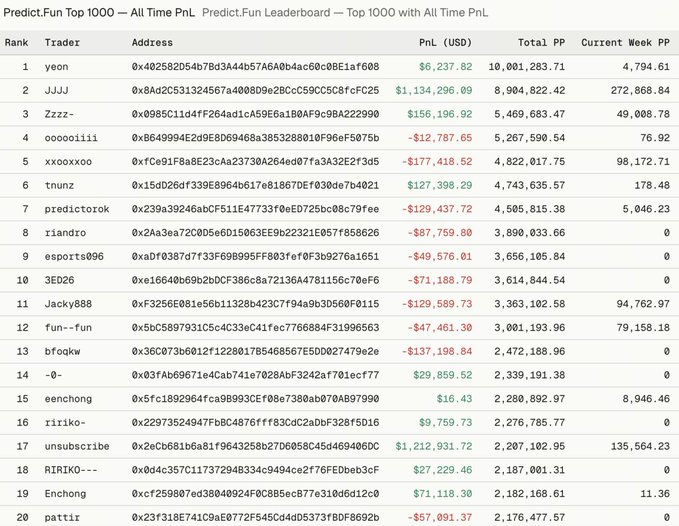
Task: Select Current Week PP value 98,172.71
Action: [x=643, y=162]
